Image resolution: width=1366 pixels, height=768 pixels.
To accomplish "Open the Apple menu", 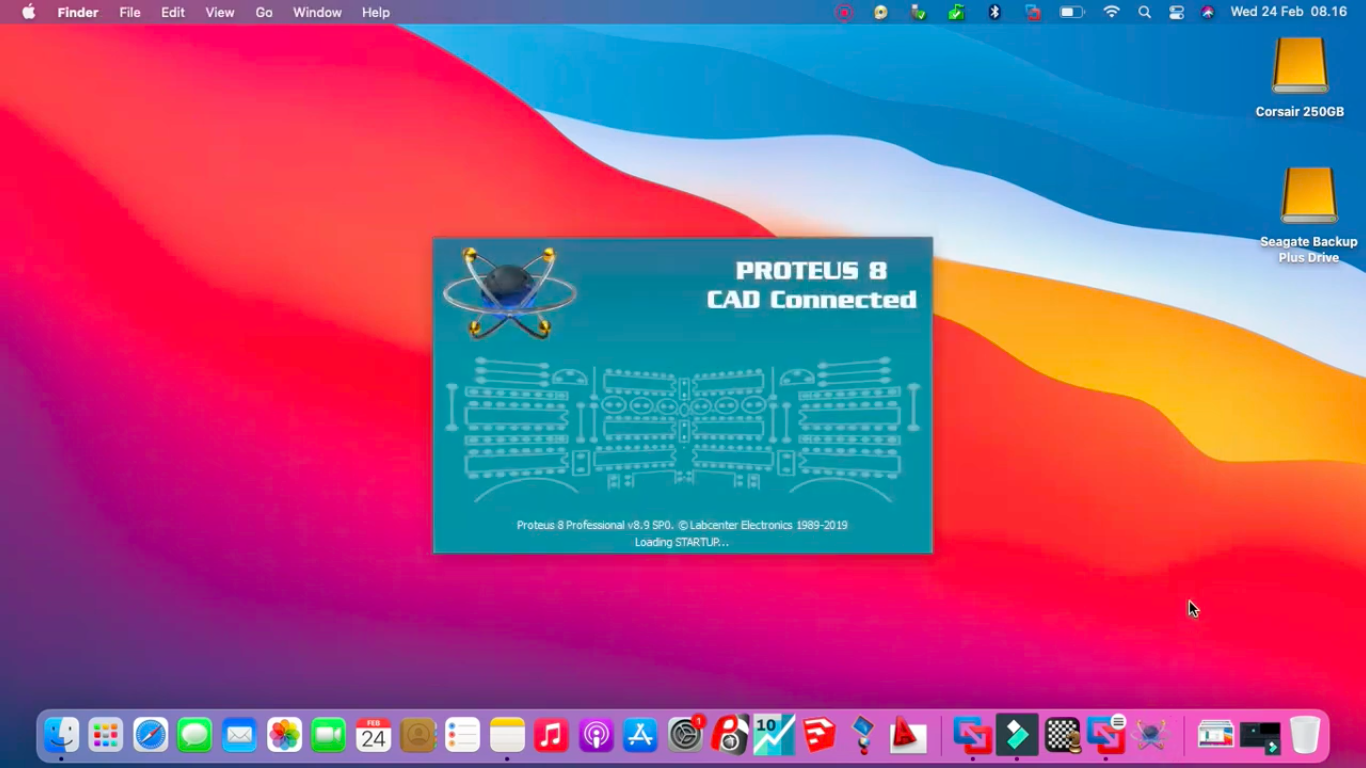I will pyautogui.click(x=27, y=12).
